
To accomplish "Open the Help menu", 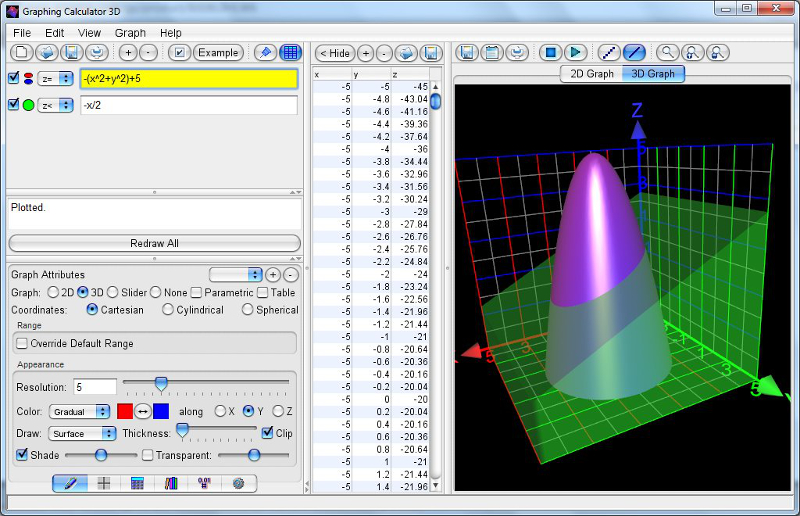I will click(x=170, y=33).
